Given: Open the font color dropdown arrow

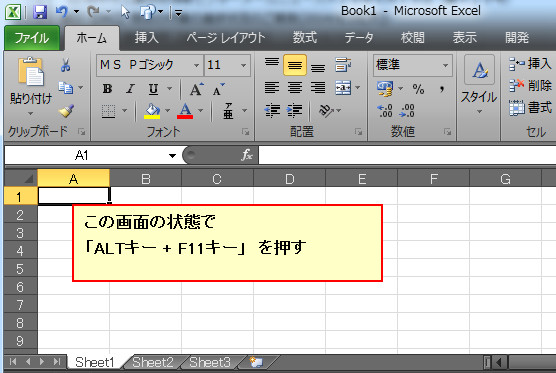Looking at the screenshot, I should point(200,111).
